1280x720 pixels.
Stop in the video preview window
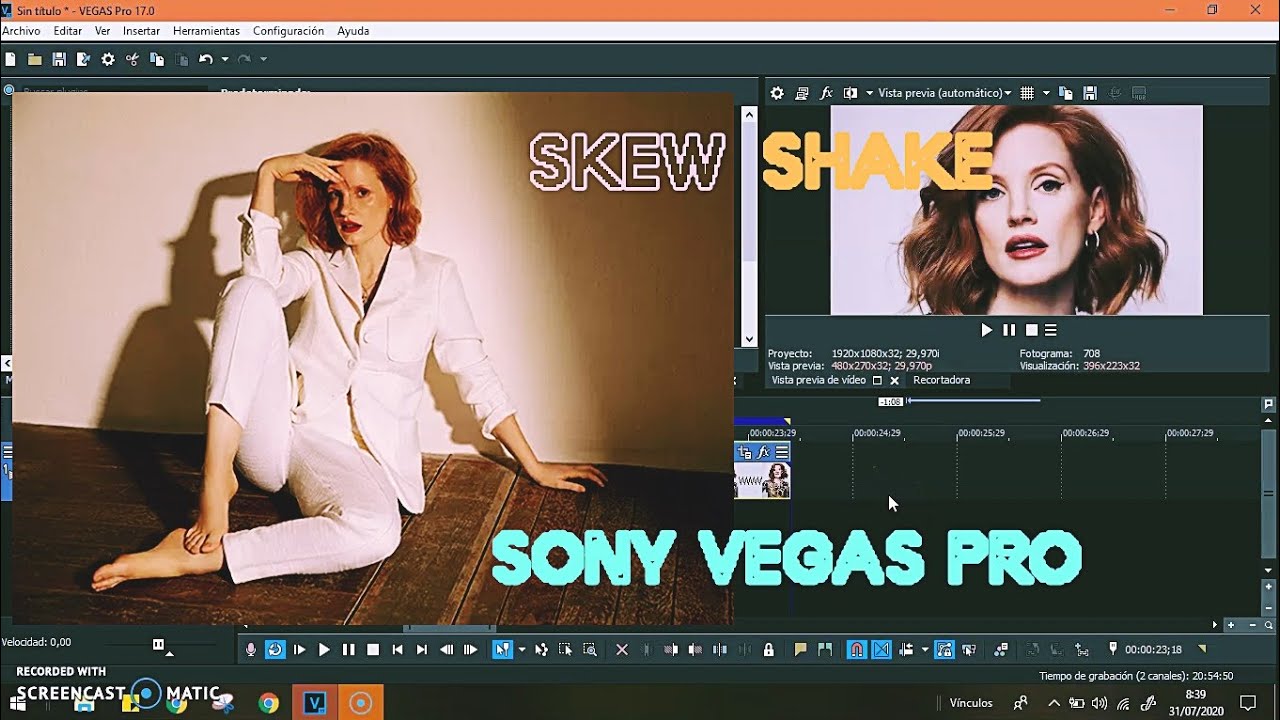[x=1031, y=330]
